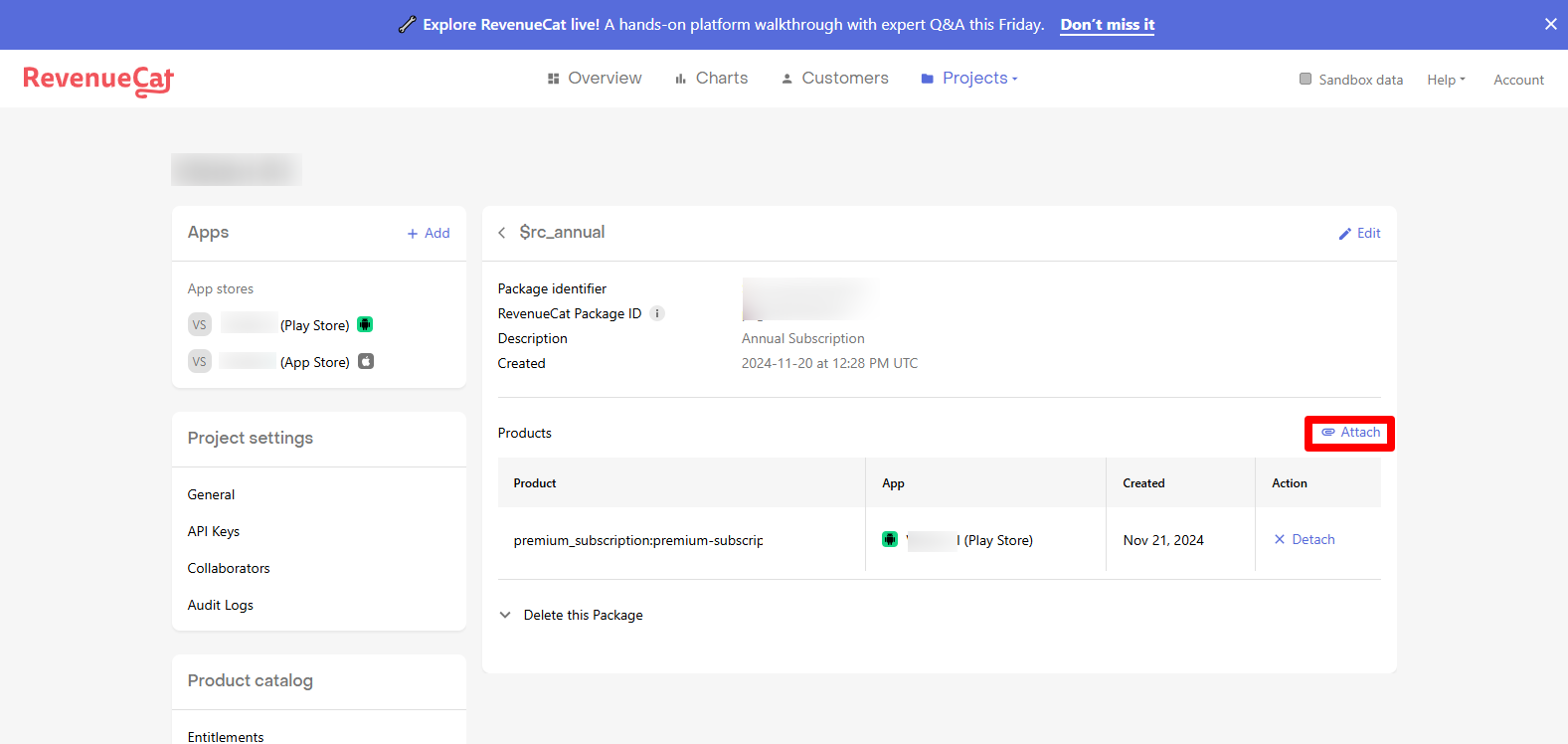Open API Keys settings
This screenshot has width=1568, height=744.
coord(214,531)
